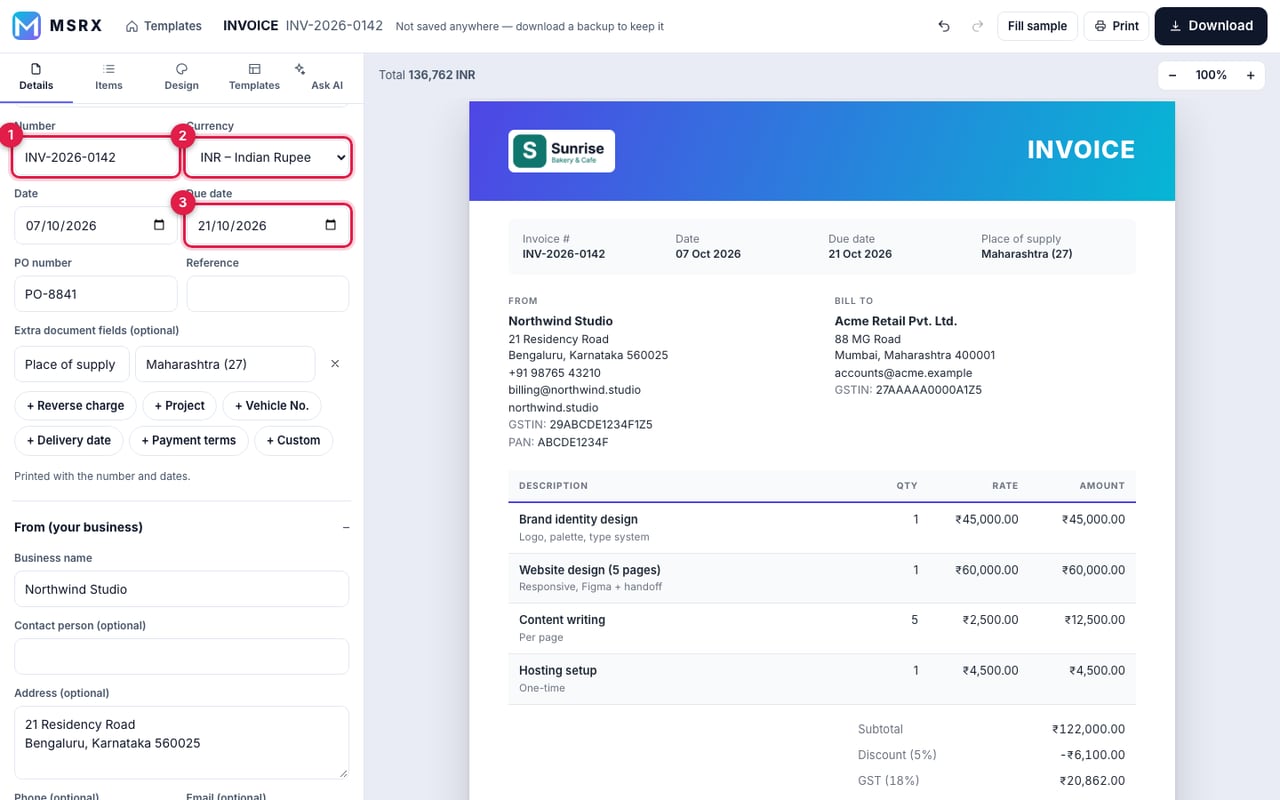Switch to the Items tab
This screenshot has height=800, width=1280.
[x=109, y=77]
